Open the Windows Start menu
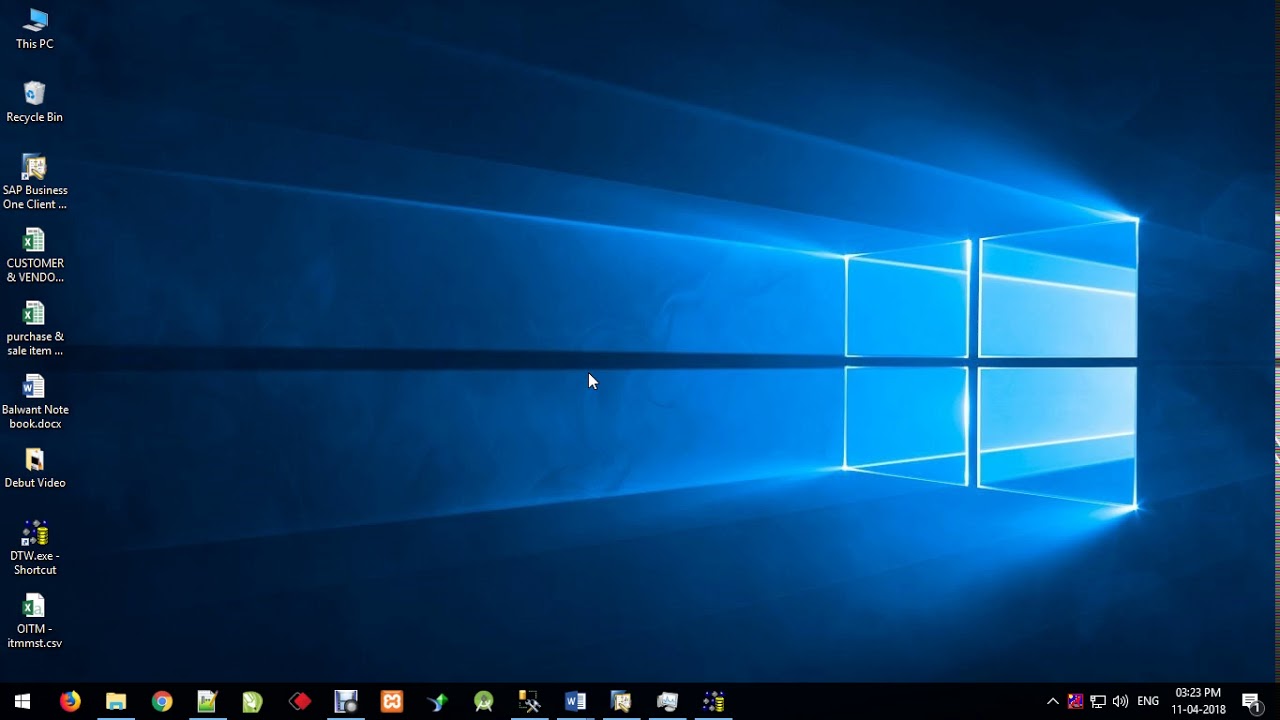Screen dimensions: 1280x720 22,701
